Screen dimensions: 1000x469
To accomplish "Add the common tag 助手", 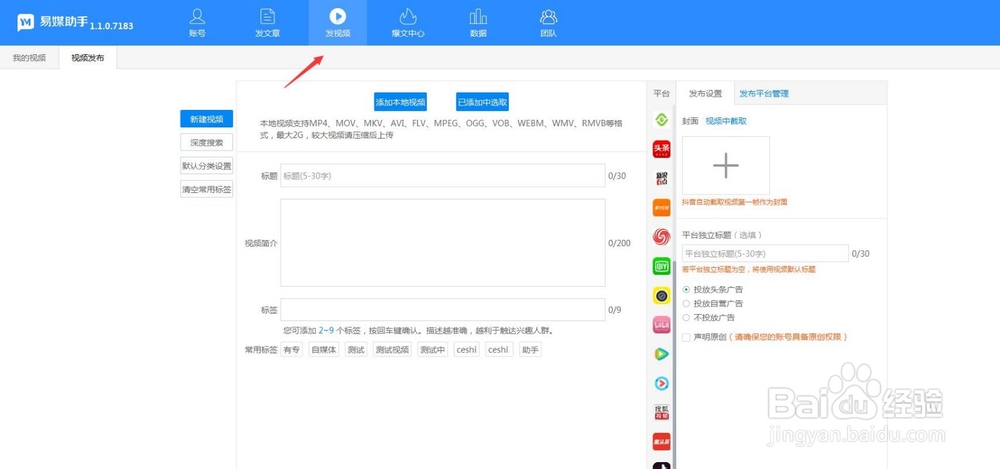I will (x=530, y=350).
